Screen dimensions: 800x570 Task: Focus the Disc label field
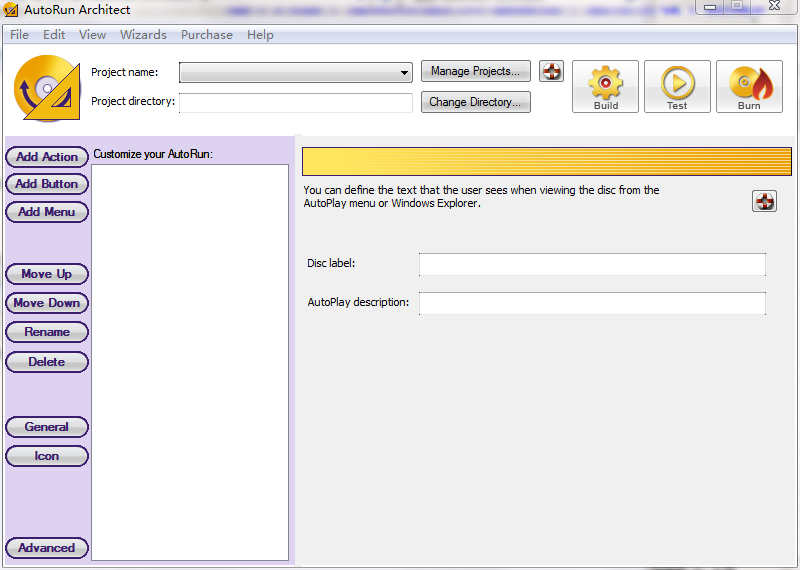[592, 264]
